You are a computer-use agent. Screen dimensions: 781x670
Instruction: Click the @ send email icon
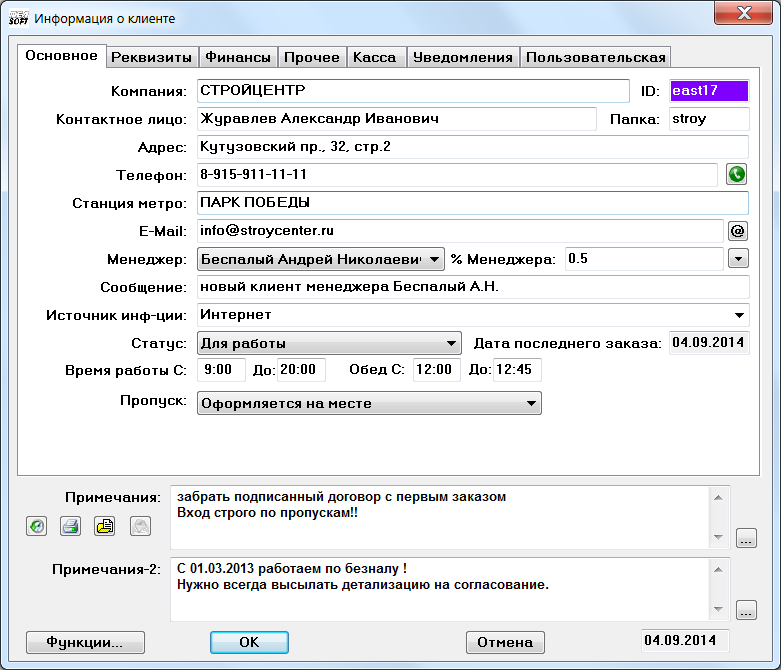[x=738, y=231]
